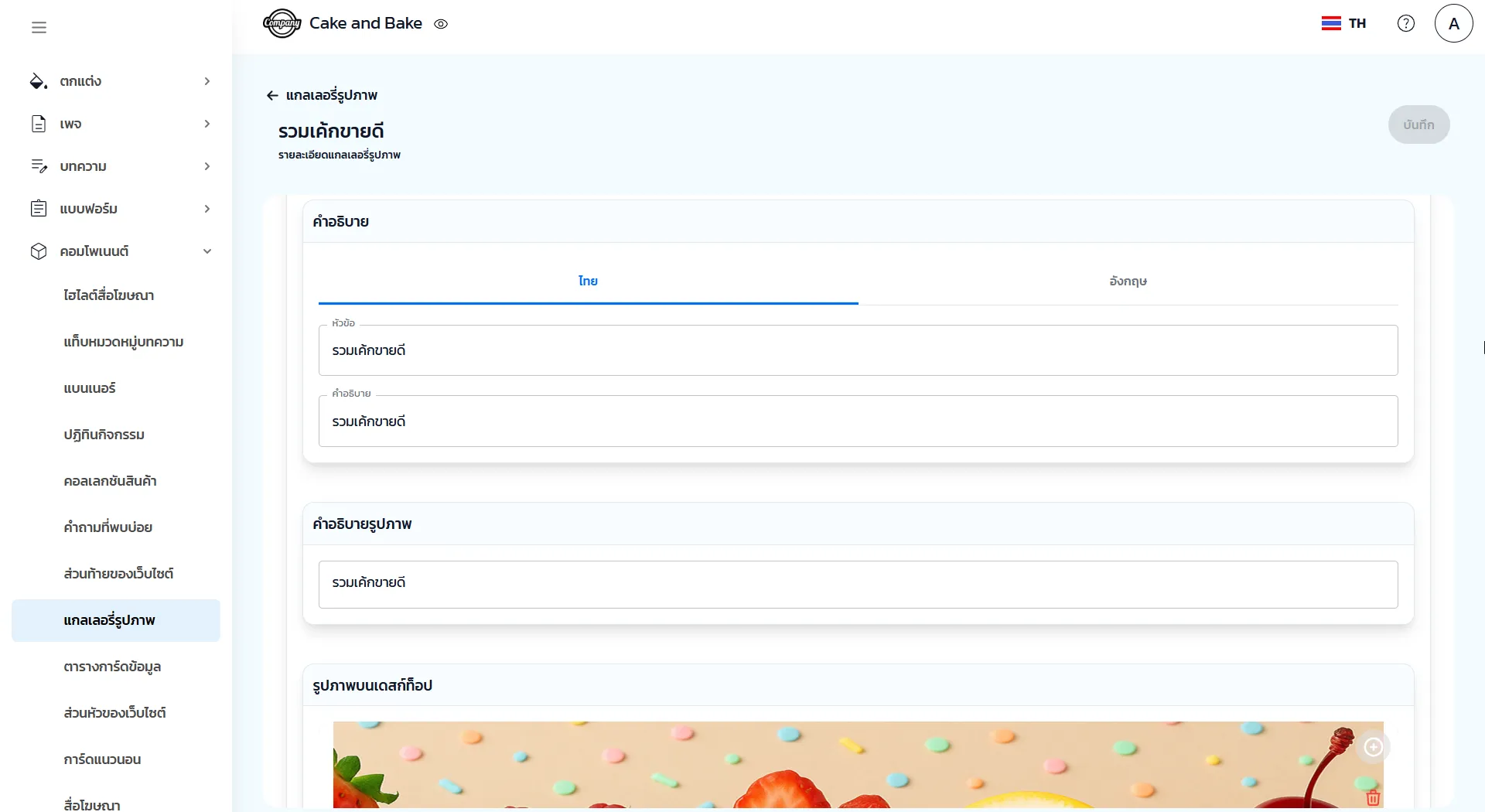The height and width of the screenshot is (812, 1485).
Task: Expand the บทความ menu chevron
Action: (x=207, y=166)
